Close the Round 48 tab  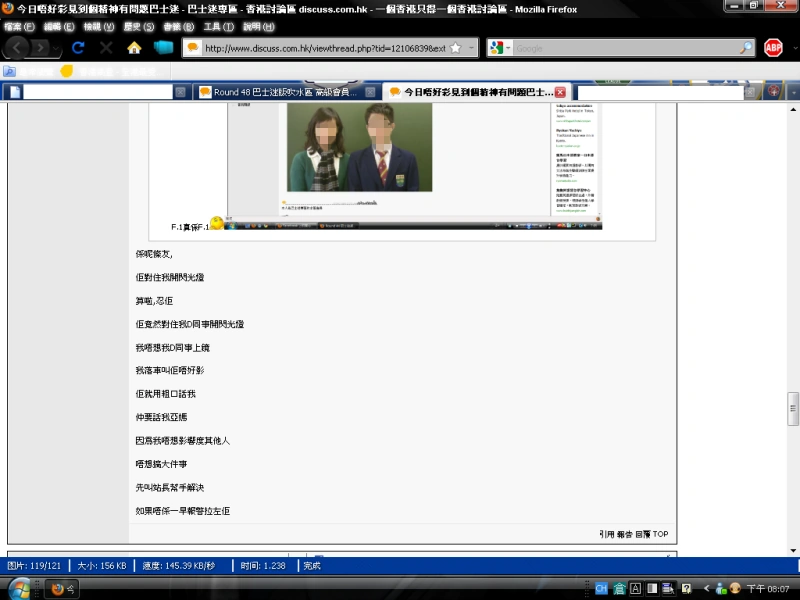click(370, 92)
